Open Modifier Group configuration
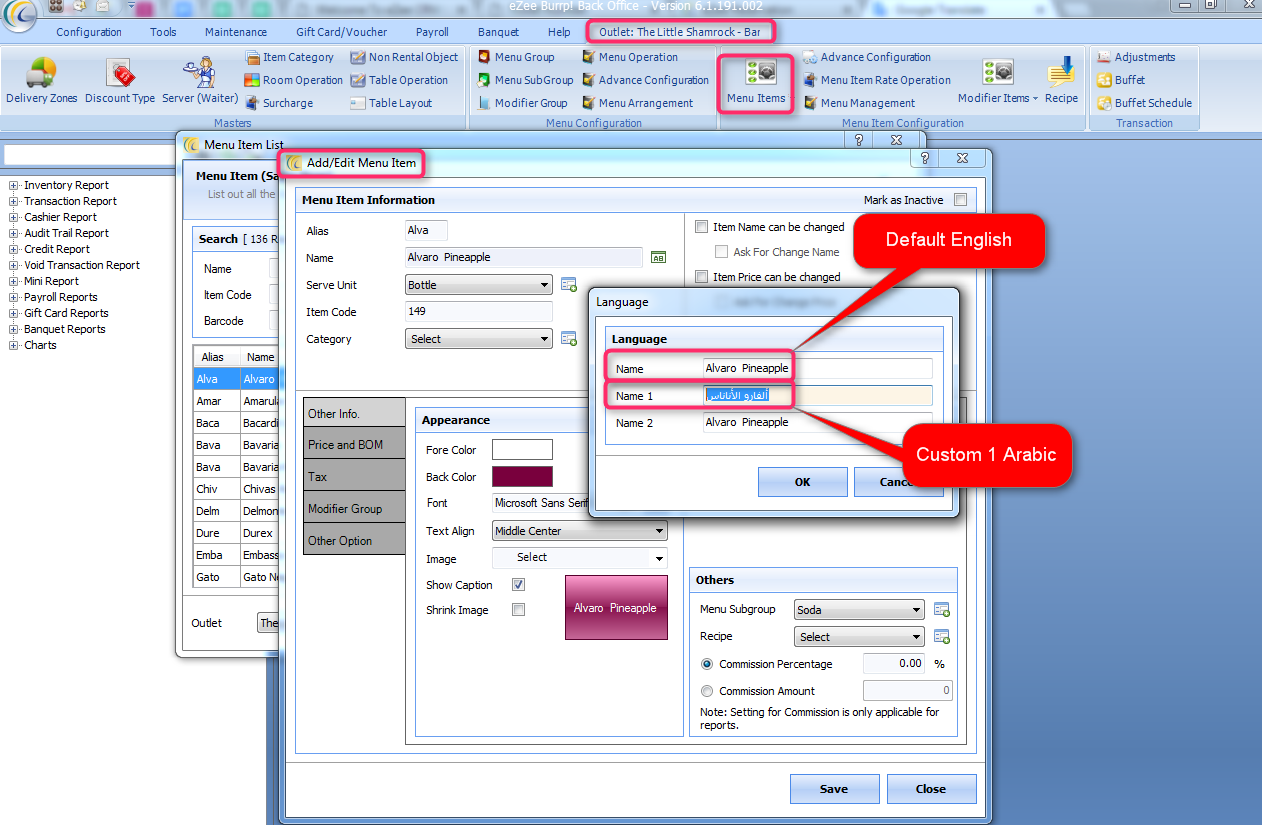Image resolution: width=1262 pixels, height=825 pixels. [522, 103]
